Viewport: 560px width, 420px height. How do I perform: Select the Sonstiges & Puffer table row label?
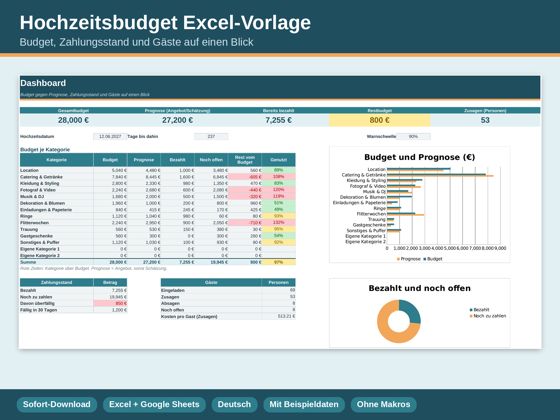point(40,242)
